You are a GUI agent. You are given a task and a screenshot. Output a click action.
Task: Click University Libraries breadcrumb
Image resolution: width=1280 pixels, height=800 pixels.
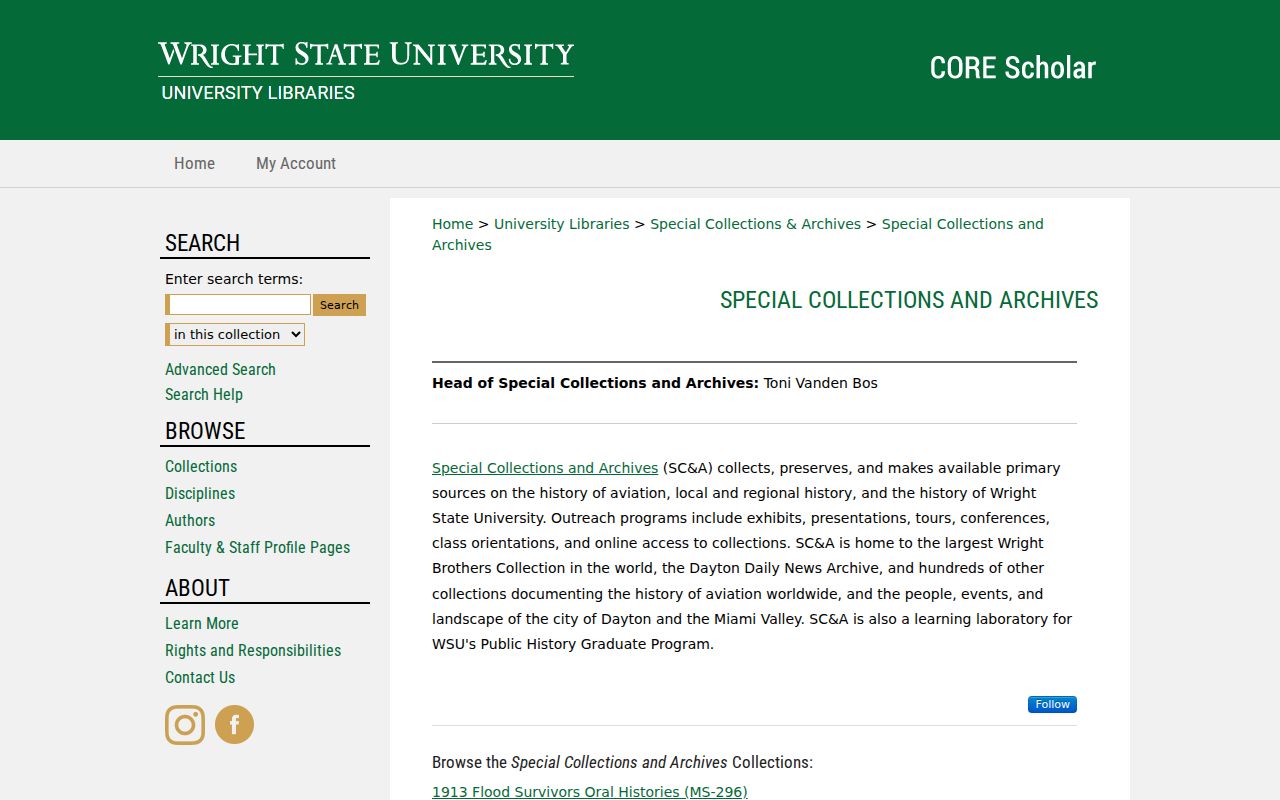pos(562,224)
